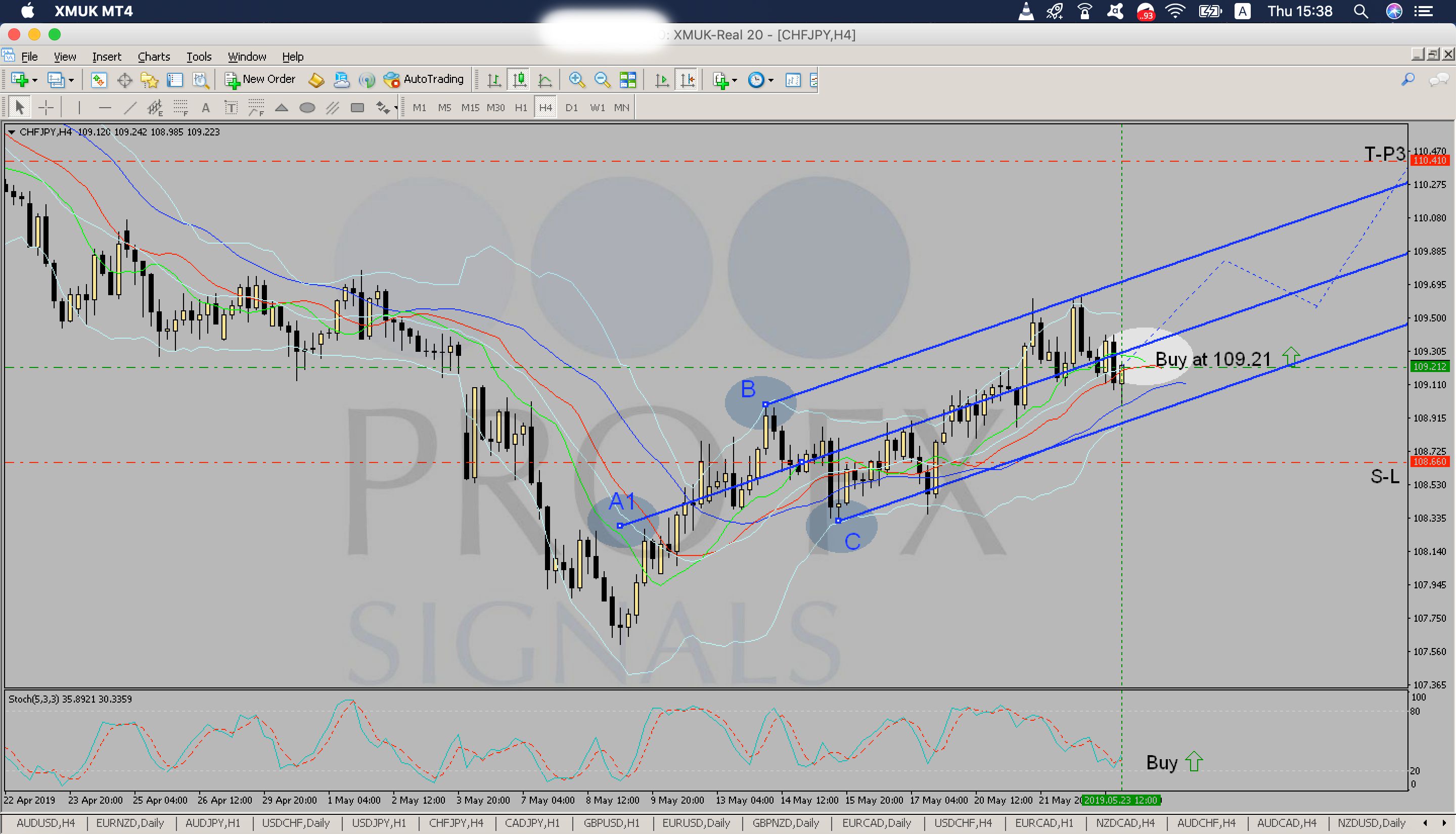Screen dimensions: 1456x834
Task: Open macOS Spotlight search icon
Action: tap(1360, 12)
